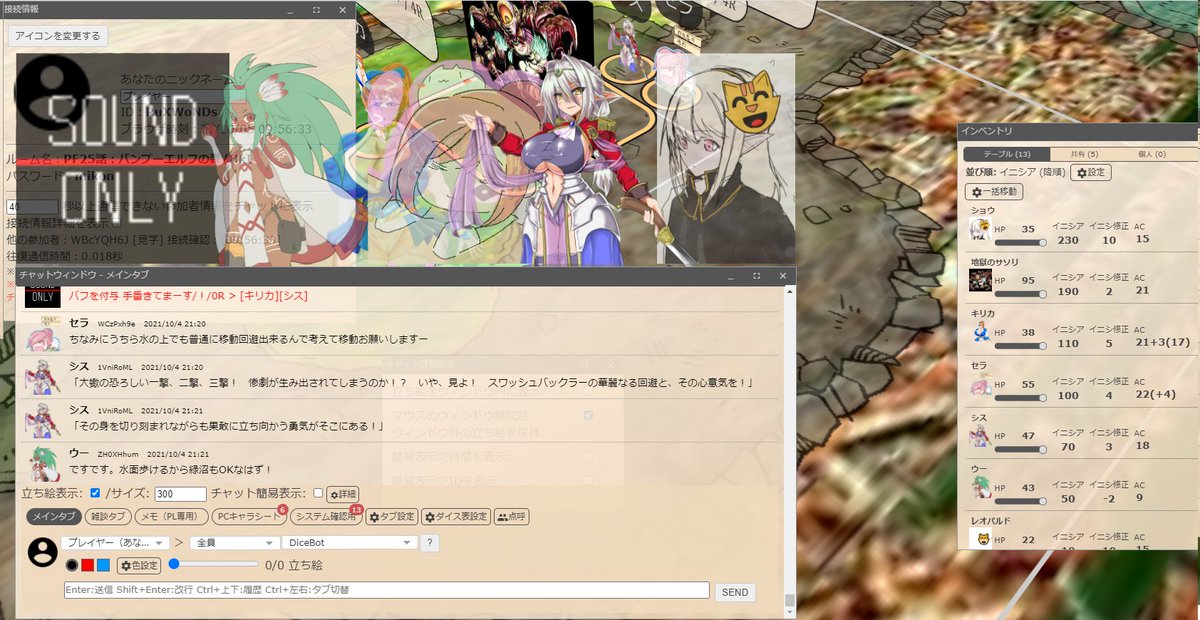Screen dimensions: 1200x620
Task: Click セラ's avatar beside her chat message
Action: click(42, 333)
